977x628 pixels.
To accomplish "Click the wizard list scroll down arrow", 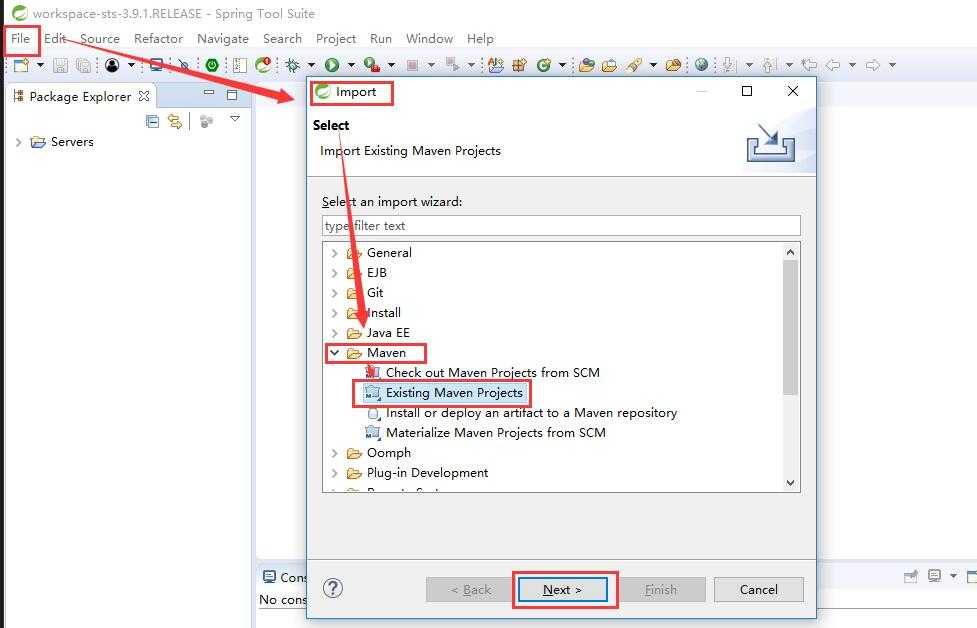I will tap(790, 483).
